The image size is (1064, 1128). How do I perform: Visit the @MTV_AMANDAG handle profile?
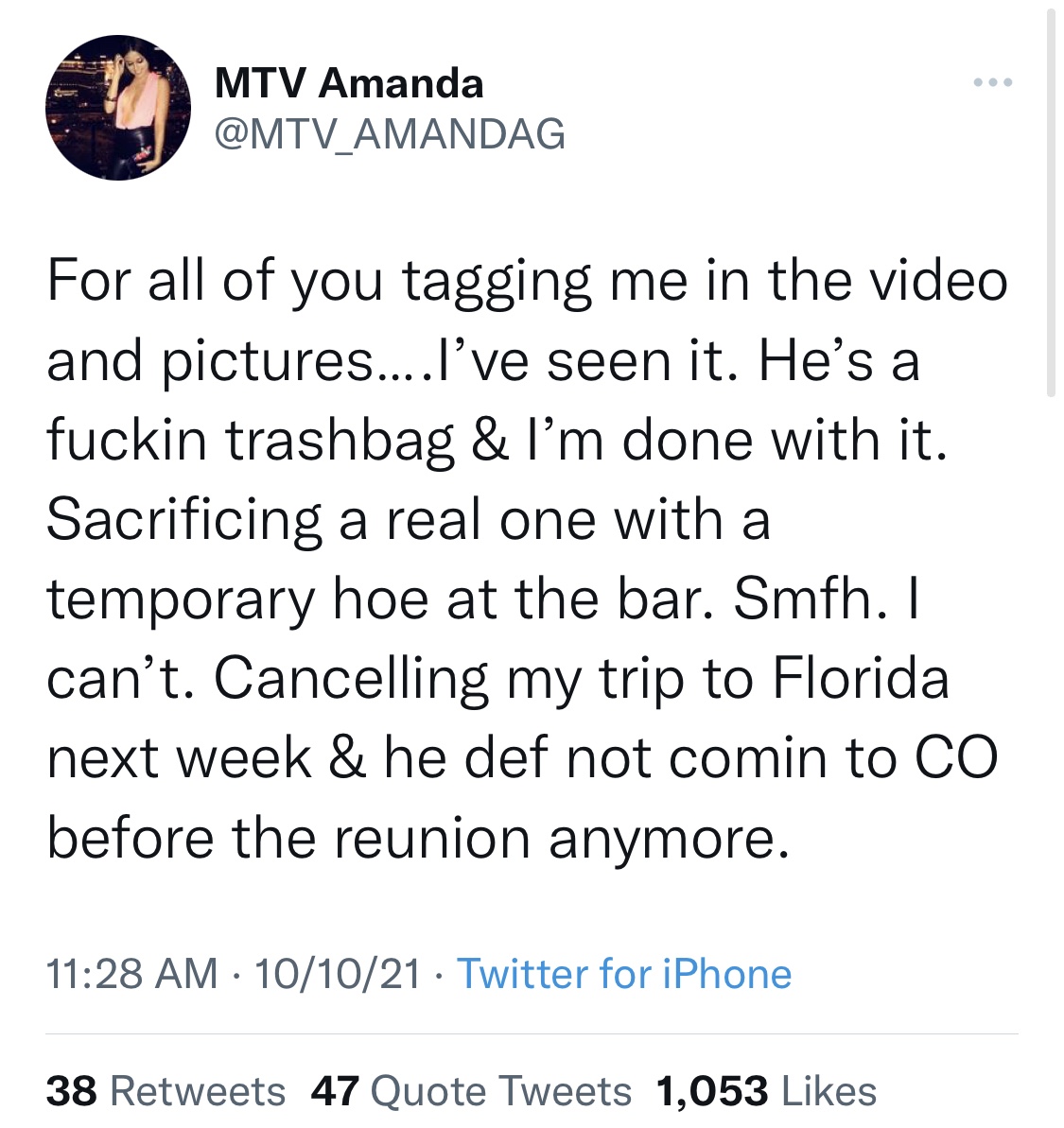(x=390, y=133)
